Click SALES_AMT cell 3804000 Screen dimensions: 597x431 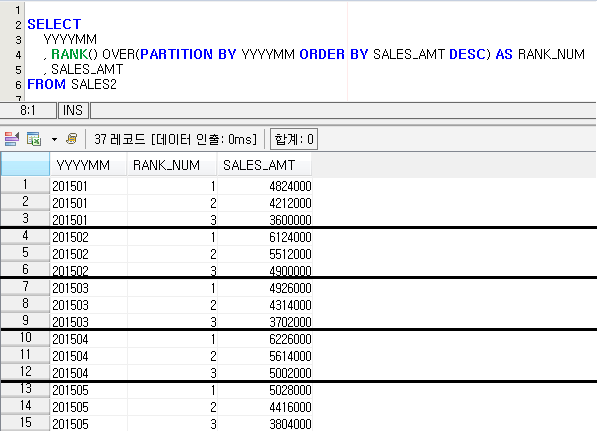(265, 423)
